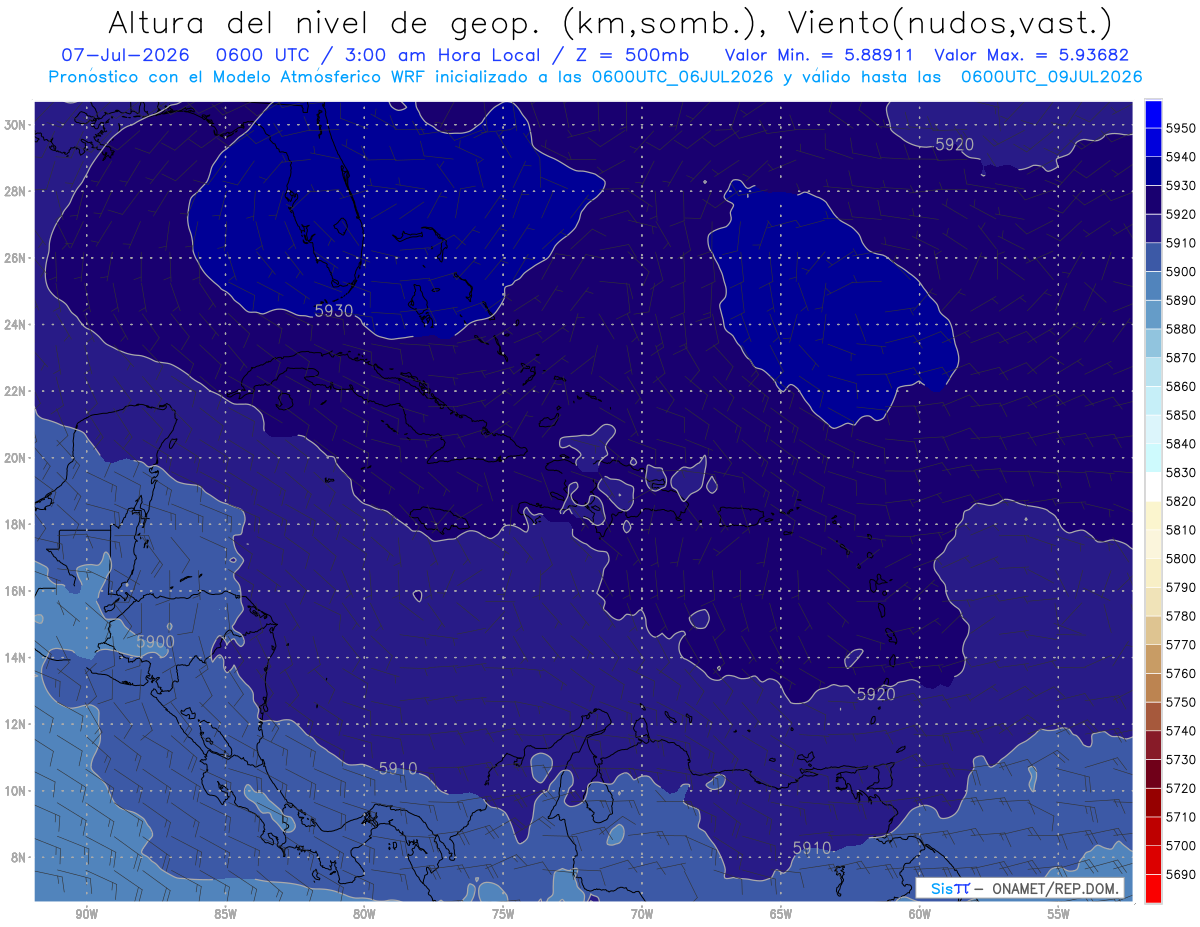Image resolution: width=1200 pixels, height=927 pixels.
Task: Click the 55W longitude label
Action: click(1059, 914)
